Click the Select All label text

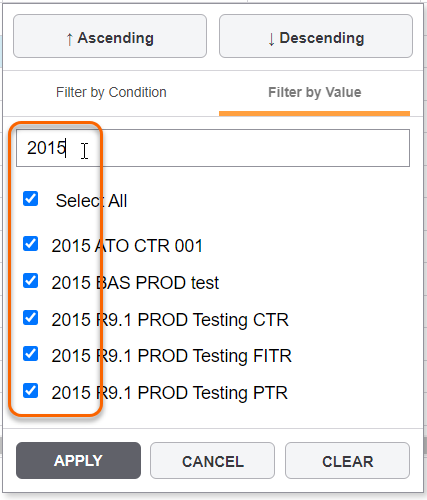click(x=91, y=201)
